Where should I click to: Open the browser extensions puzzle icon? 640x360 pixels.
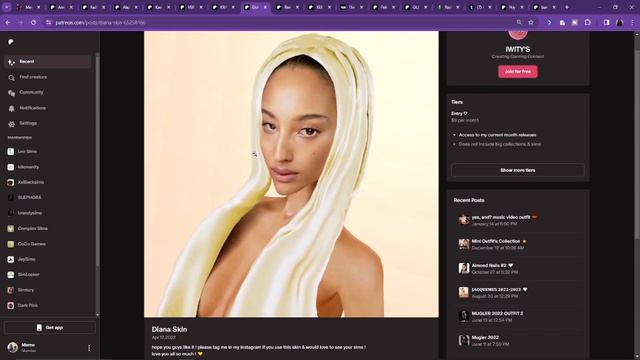click(588, 22)
